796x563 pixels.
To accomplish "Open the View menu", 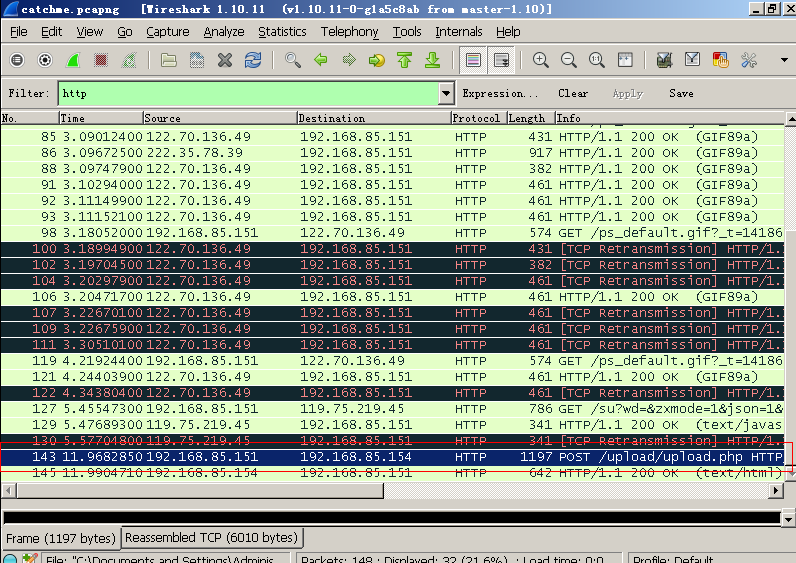I will point(90,32).
